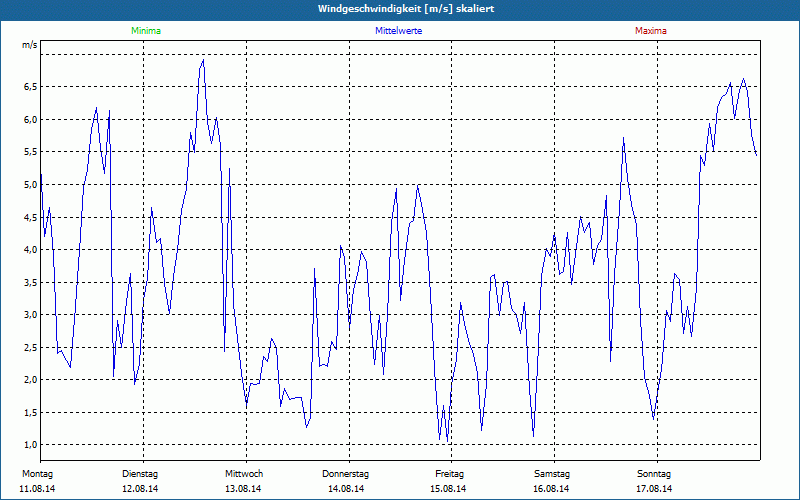Click the date 11.08.14
800x500 pixels.
[37, 489]
